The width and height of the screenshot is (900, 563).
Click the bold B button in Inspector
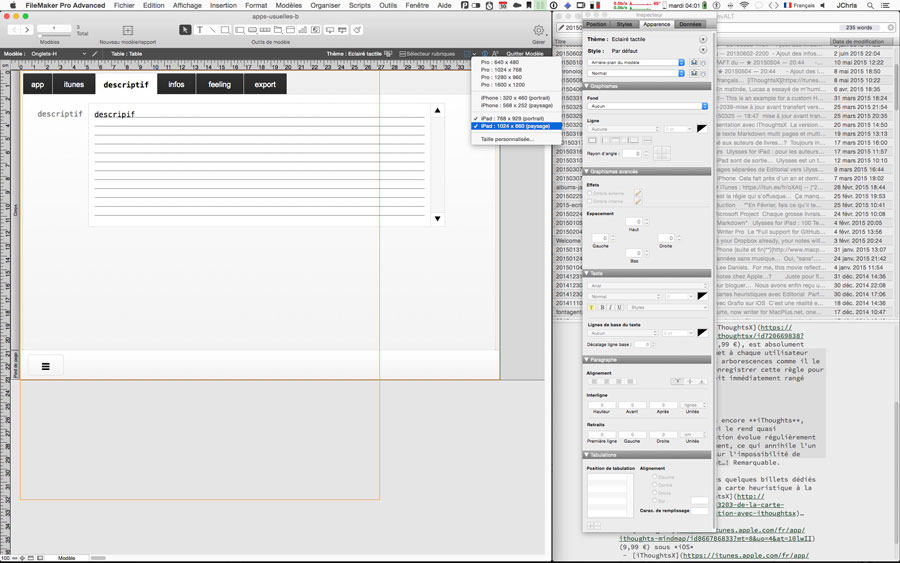click(x=602, y=308)
